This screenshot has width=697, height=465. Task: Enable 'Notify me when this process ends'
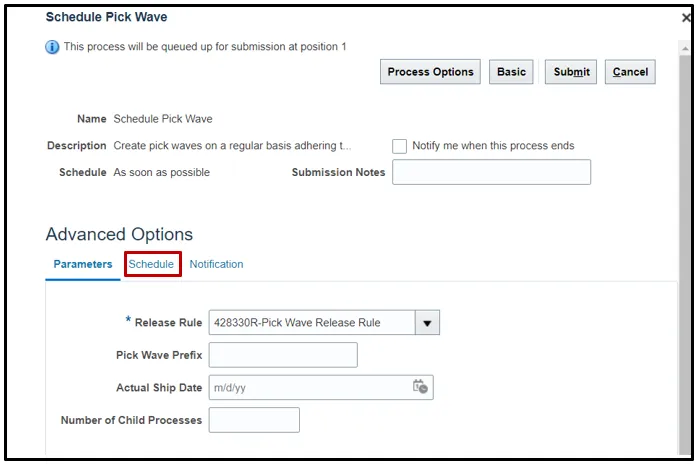click(400, 146)
